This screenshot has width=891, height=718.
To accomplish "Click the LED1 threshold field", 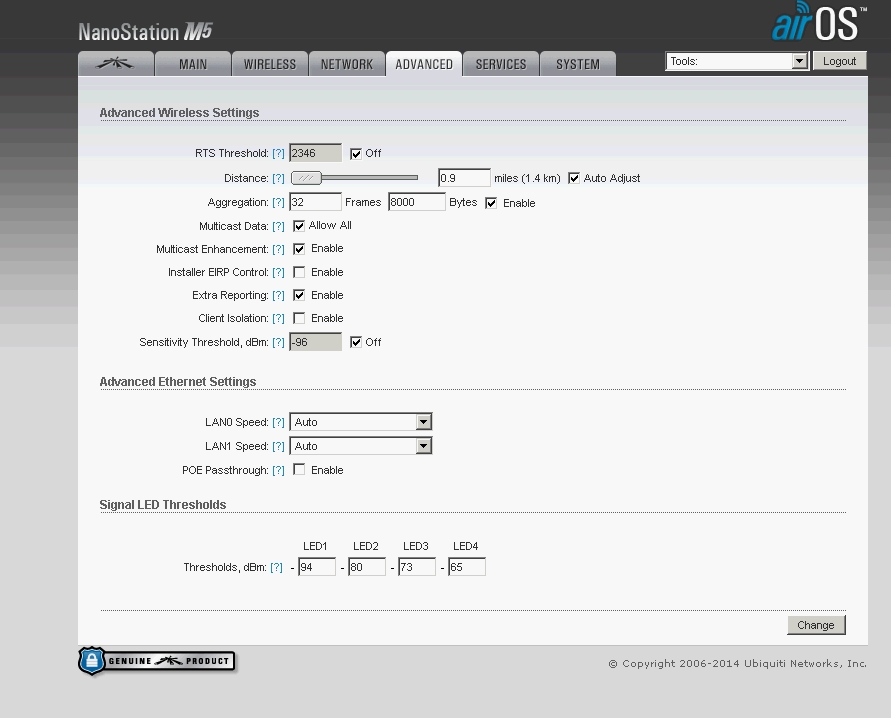I will (317, 567).
